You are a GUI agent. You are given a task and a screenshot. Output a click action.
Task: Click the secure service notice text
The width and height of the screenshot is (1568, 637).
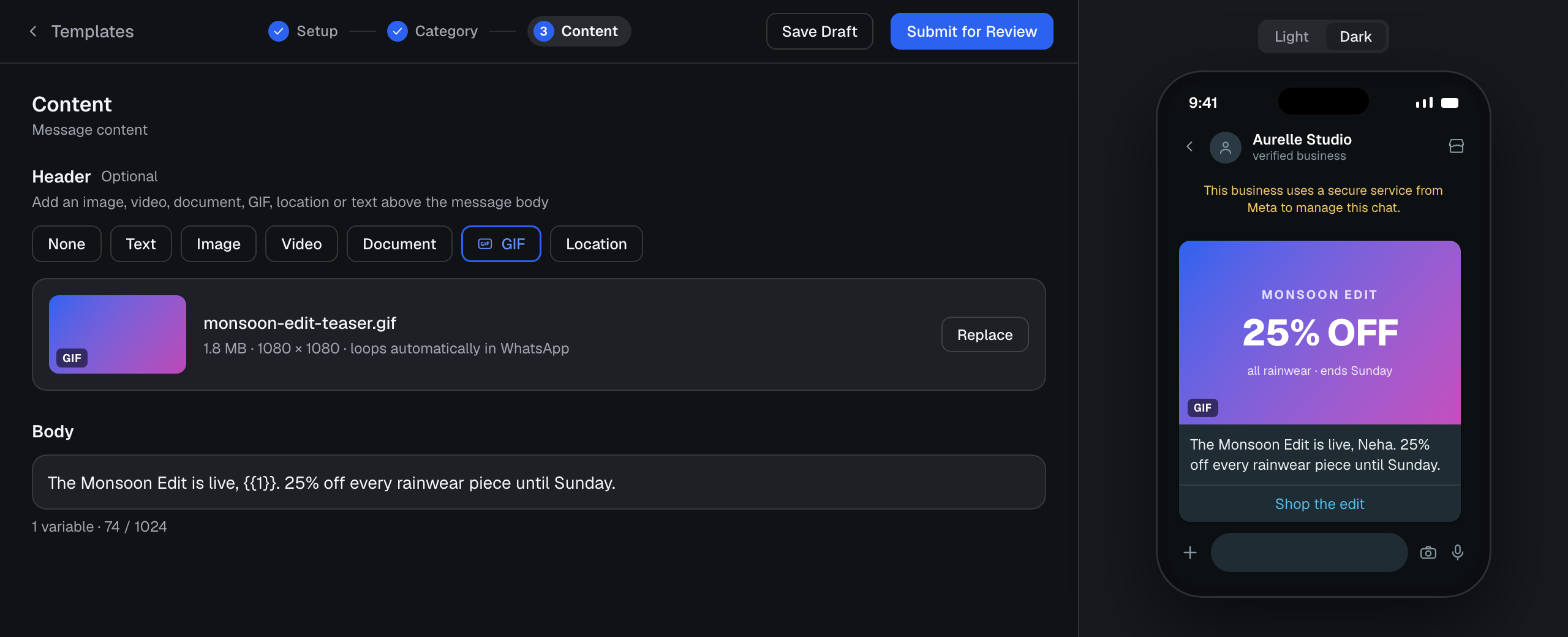click(1323, 199)
